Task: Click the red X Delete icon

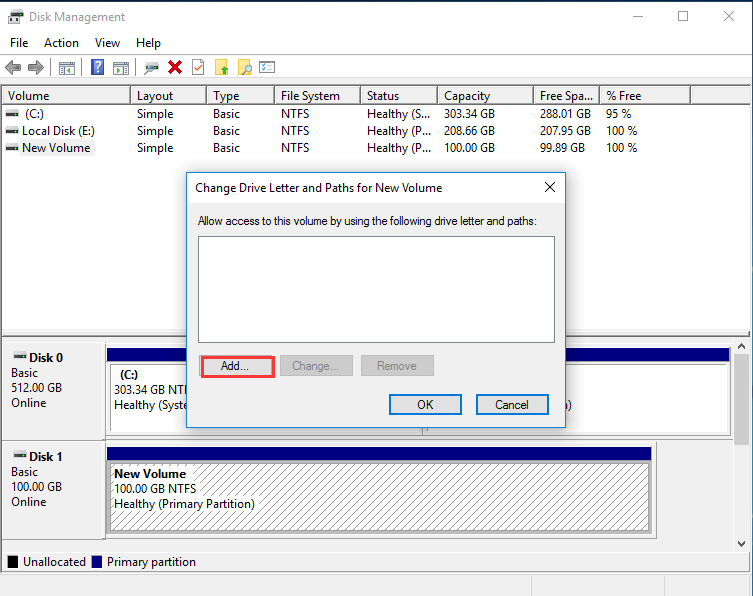Action: pos(175,67)
